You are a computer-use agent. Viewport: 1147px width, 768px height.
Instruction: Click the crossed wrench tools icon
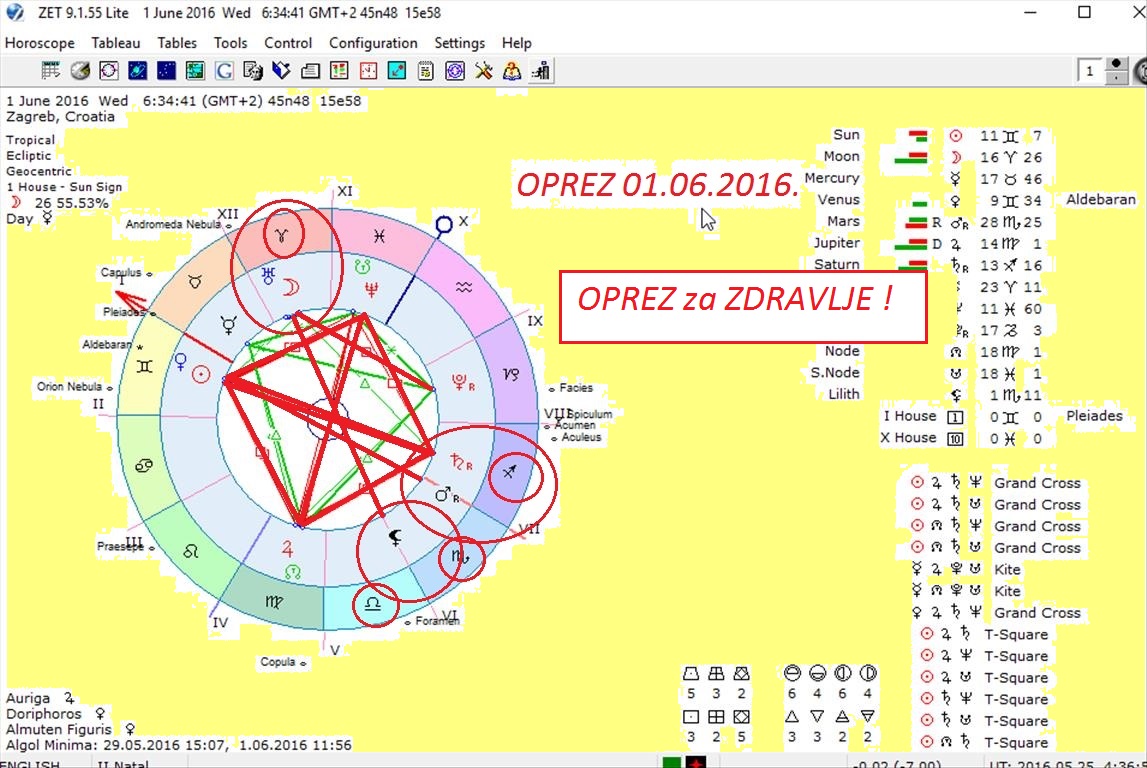pyautogui.click(x=484, y=71)
